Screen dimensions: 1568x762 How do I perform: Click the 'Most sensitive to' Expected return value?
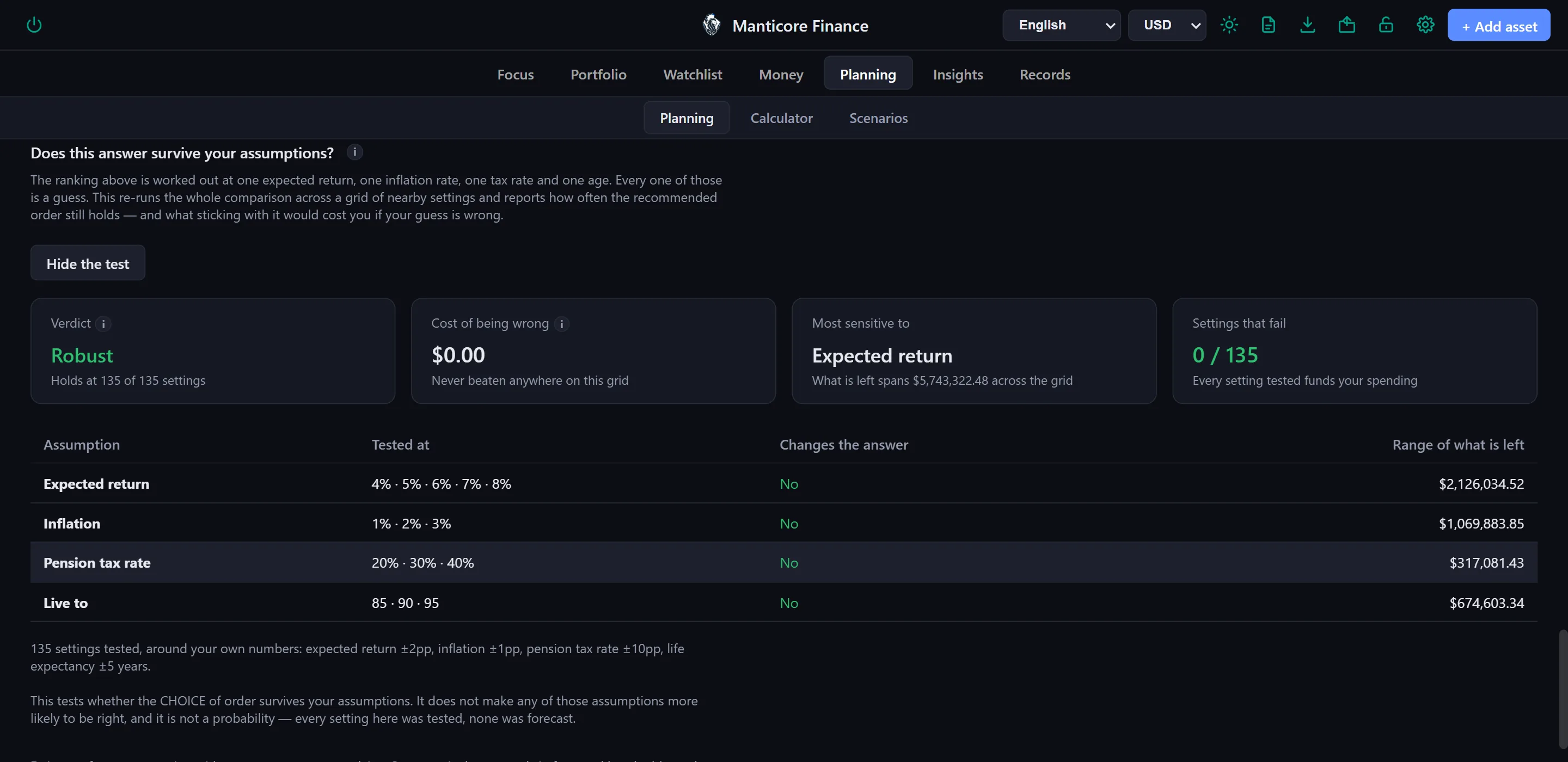click(x=881, y=355)
